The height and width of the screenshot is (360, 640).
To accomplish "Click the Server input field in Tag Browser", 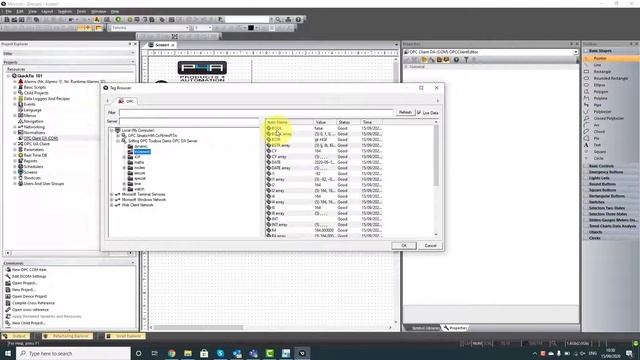I will click(189, 121).
